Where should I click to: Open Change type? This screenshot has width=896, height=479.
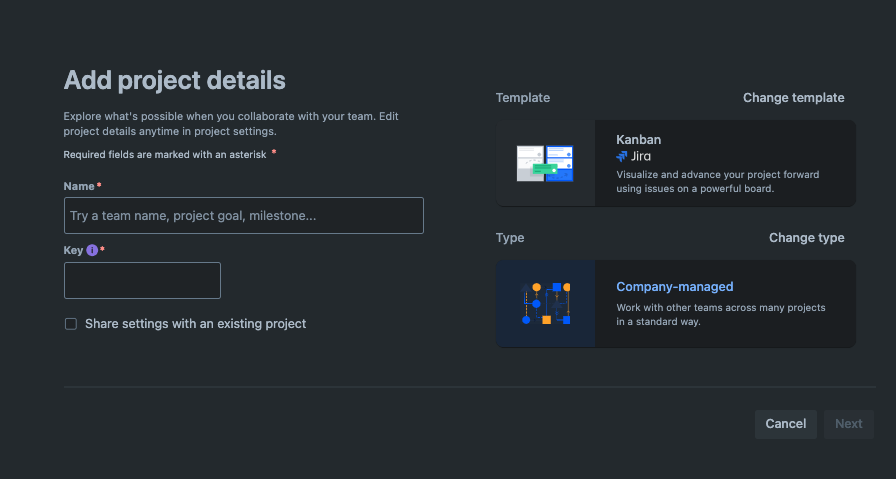tap(806, 238)
